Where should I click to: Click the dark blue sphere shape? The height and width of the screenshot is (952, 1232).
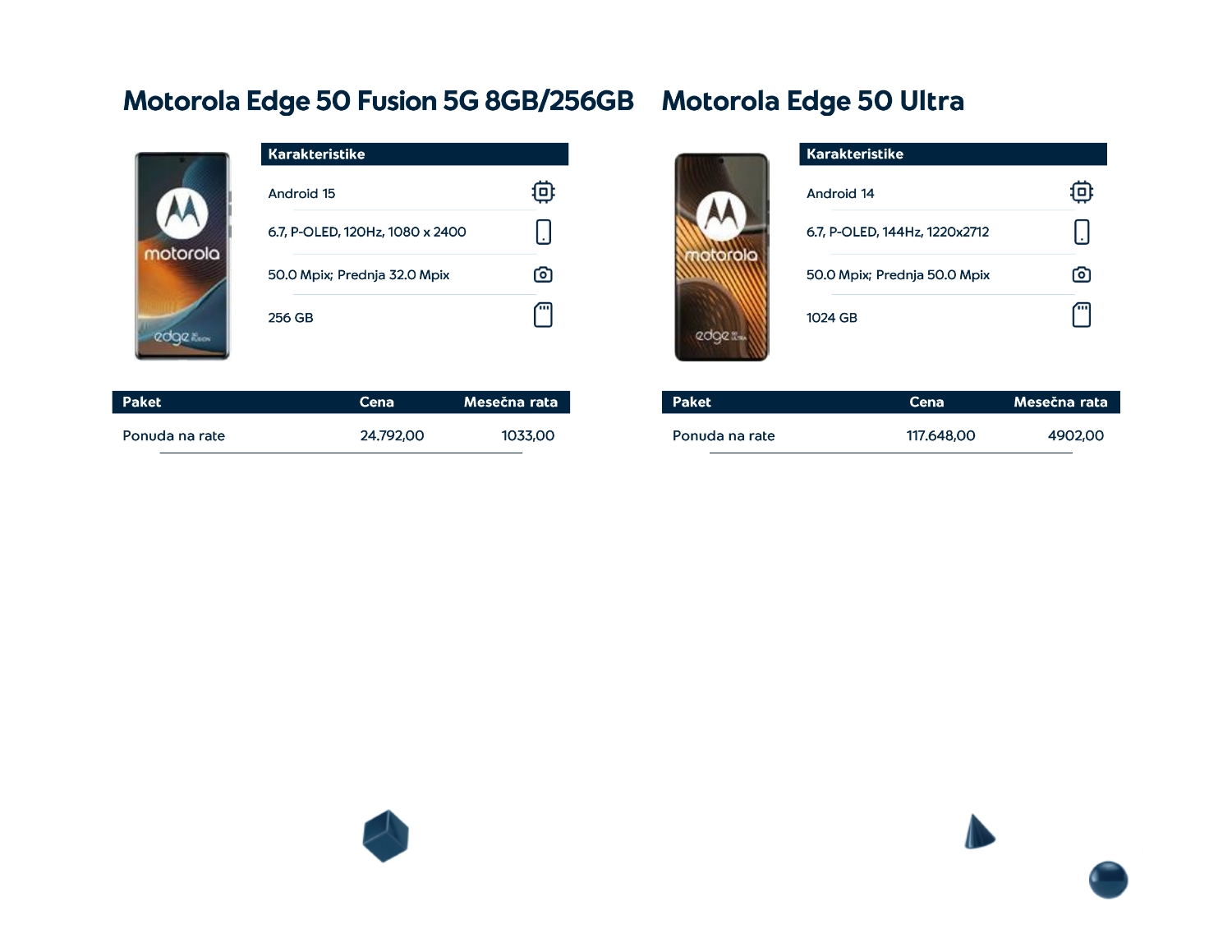(1108, 880)
